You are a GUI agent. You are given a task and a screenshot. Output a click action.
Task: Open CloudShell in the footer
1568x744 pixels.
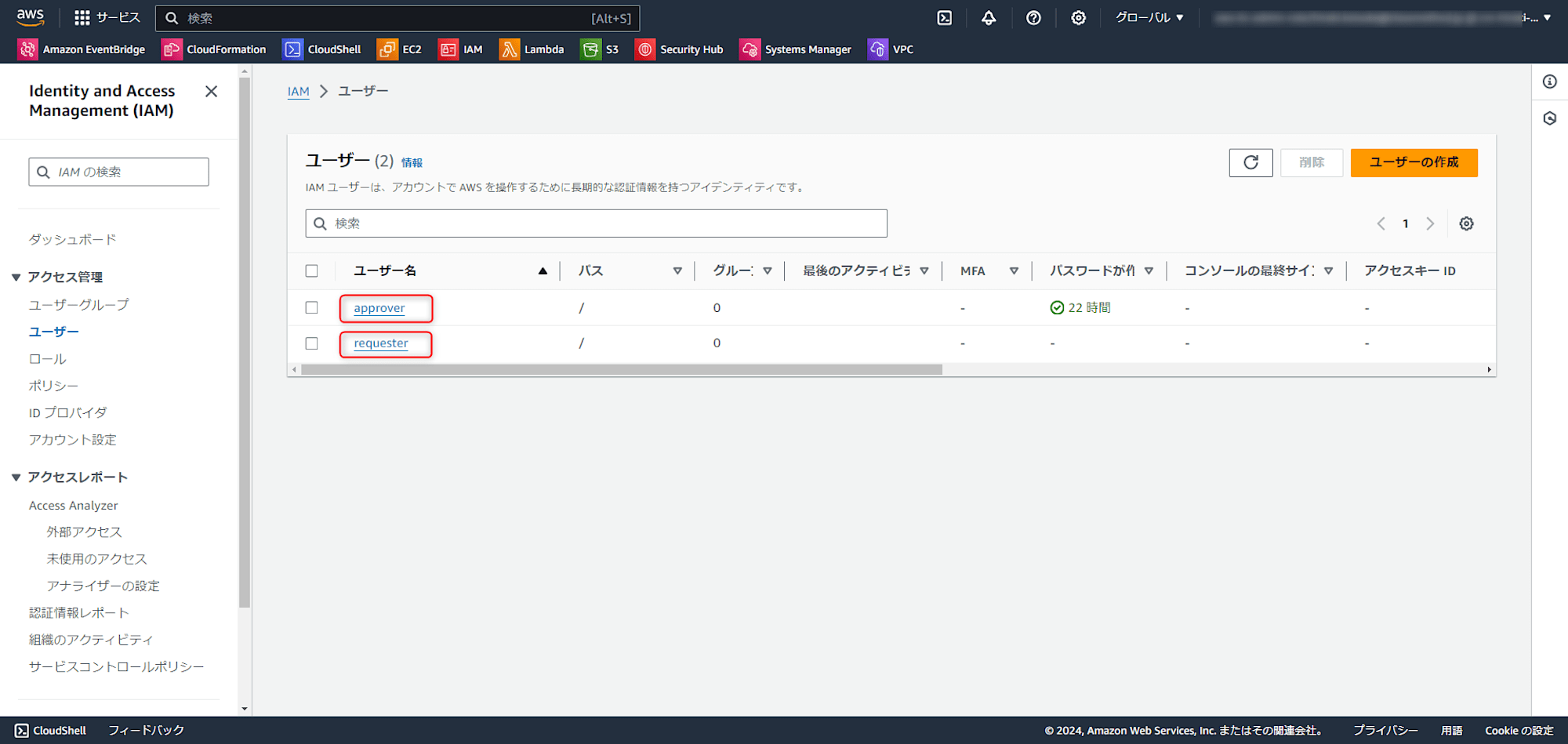point(50,730)
